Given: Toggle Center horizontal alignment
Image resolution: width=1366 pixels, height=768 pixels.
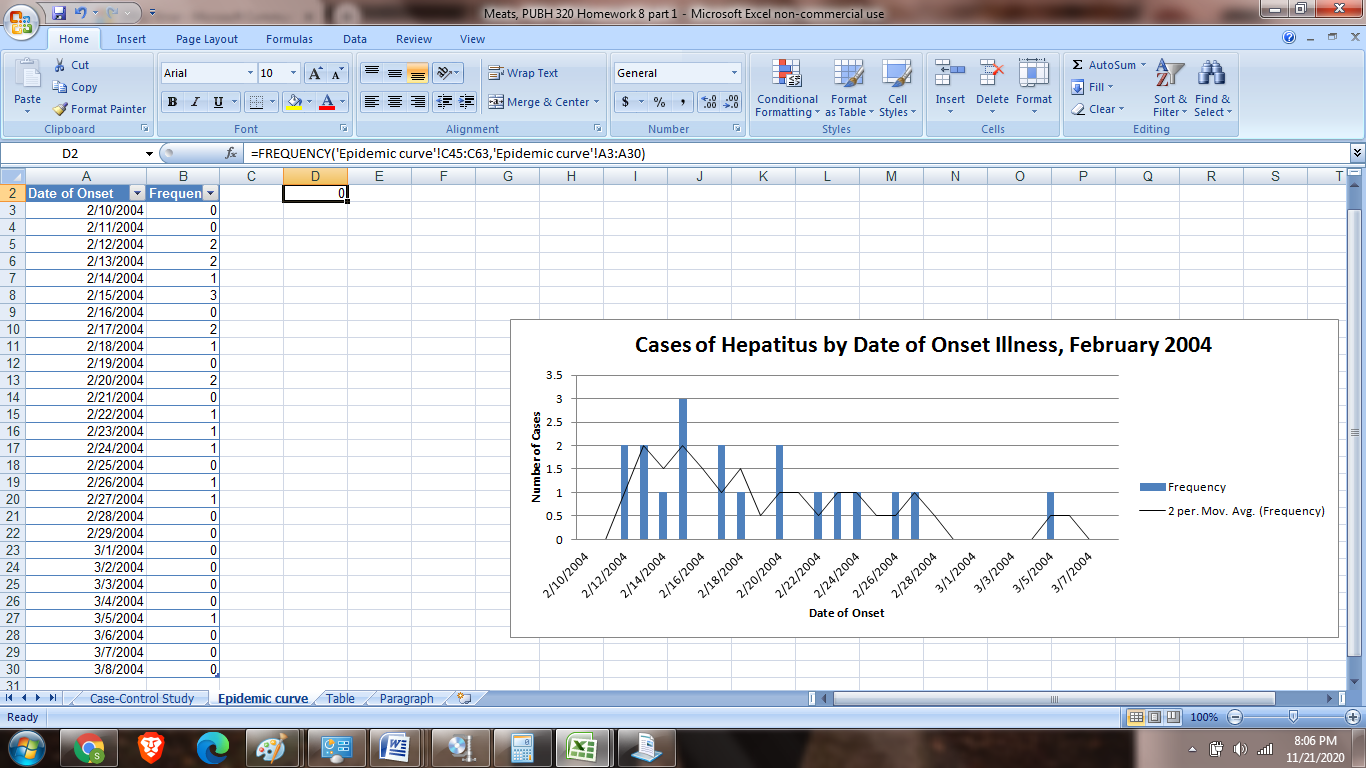Looking at the screenshot, I should pyautogui.click(x=395, y=102).
